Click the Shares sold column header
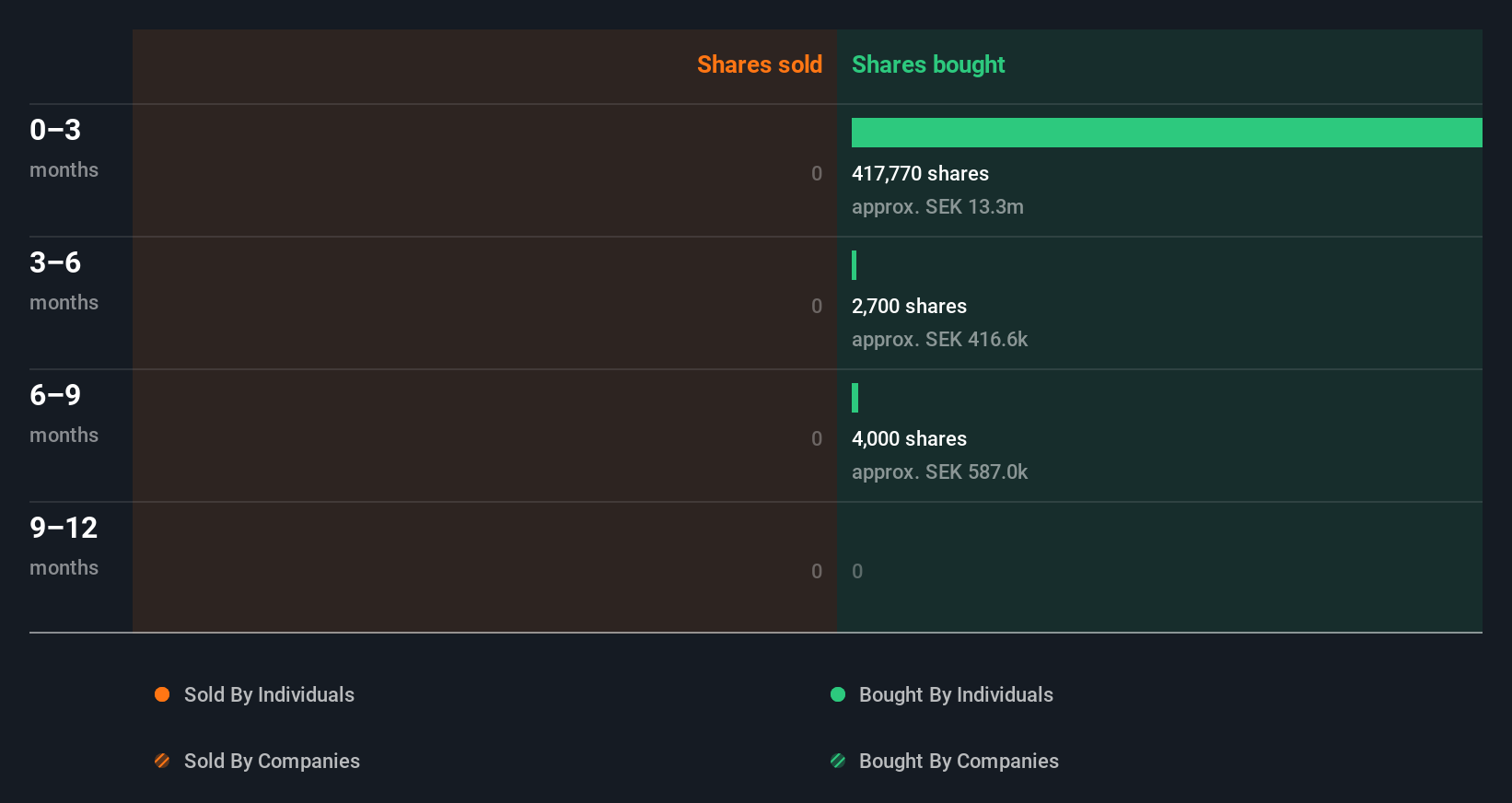 coord(760,64)
